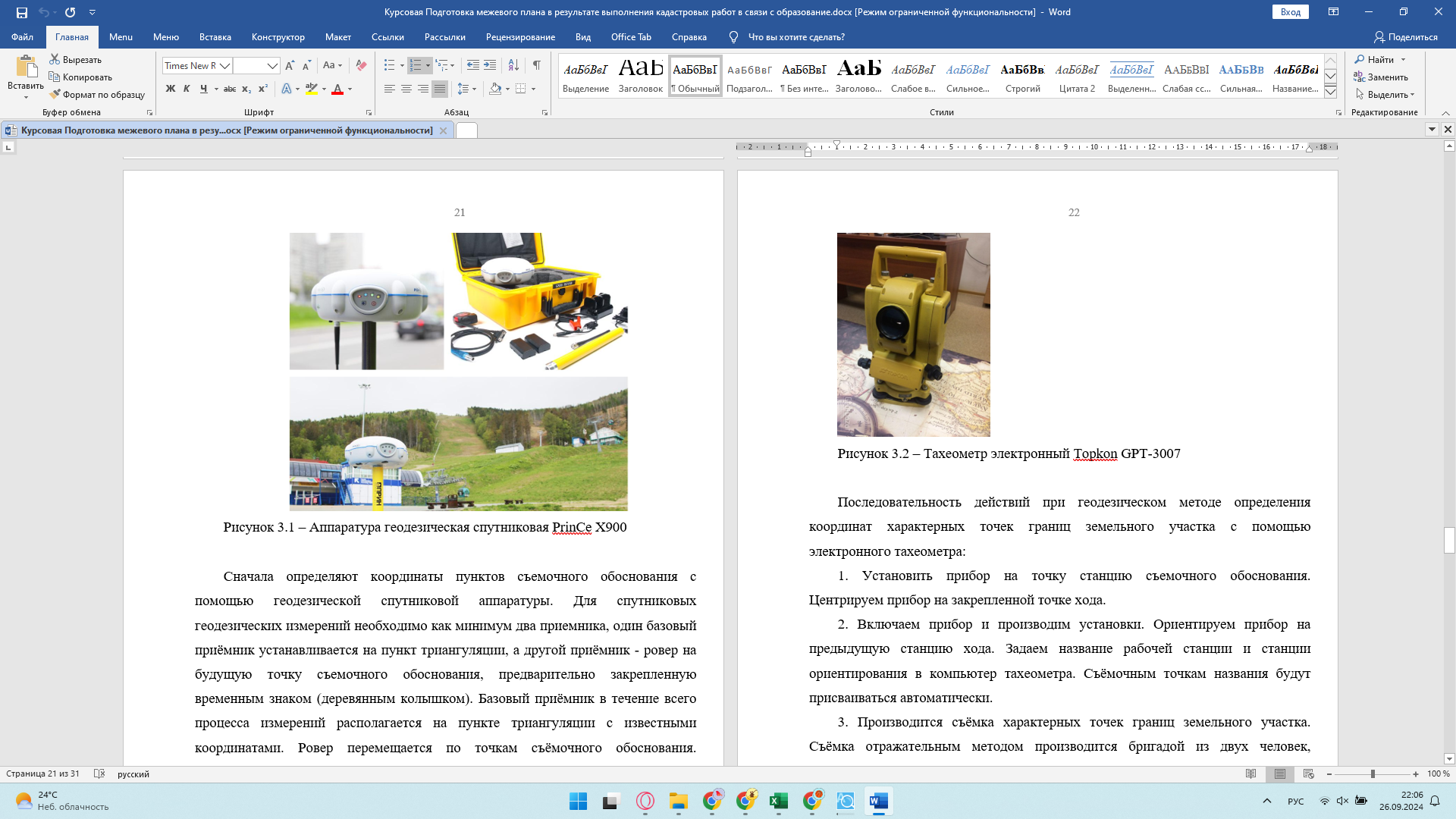This screenshot has height=819, width=1456.
Task: Expand the styles gallery more arrow
Action: coord(1330,92)
